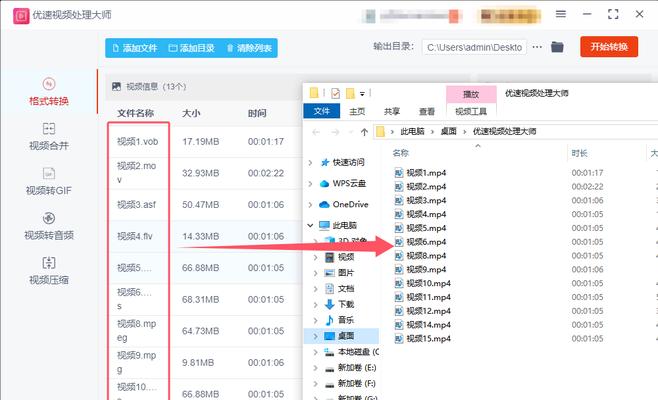
Task: Click 此电脑 in the address breadcrumb
Action: pyautogui.click(x=412, y=131)
